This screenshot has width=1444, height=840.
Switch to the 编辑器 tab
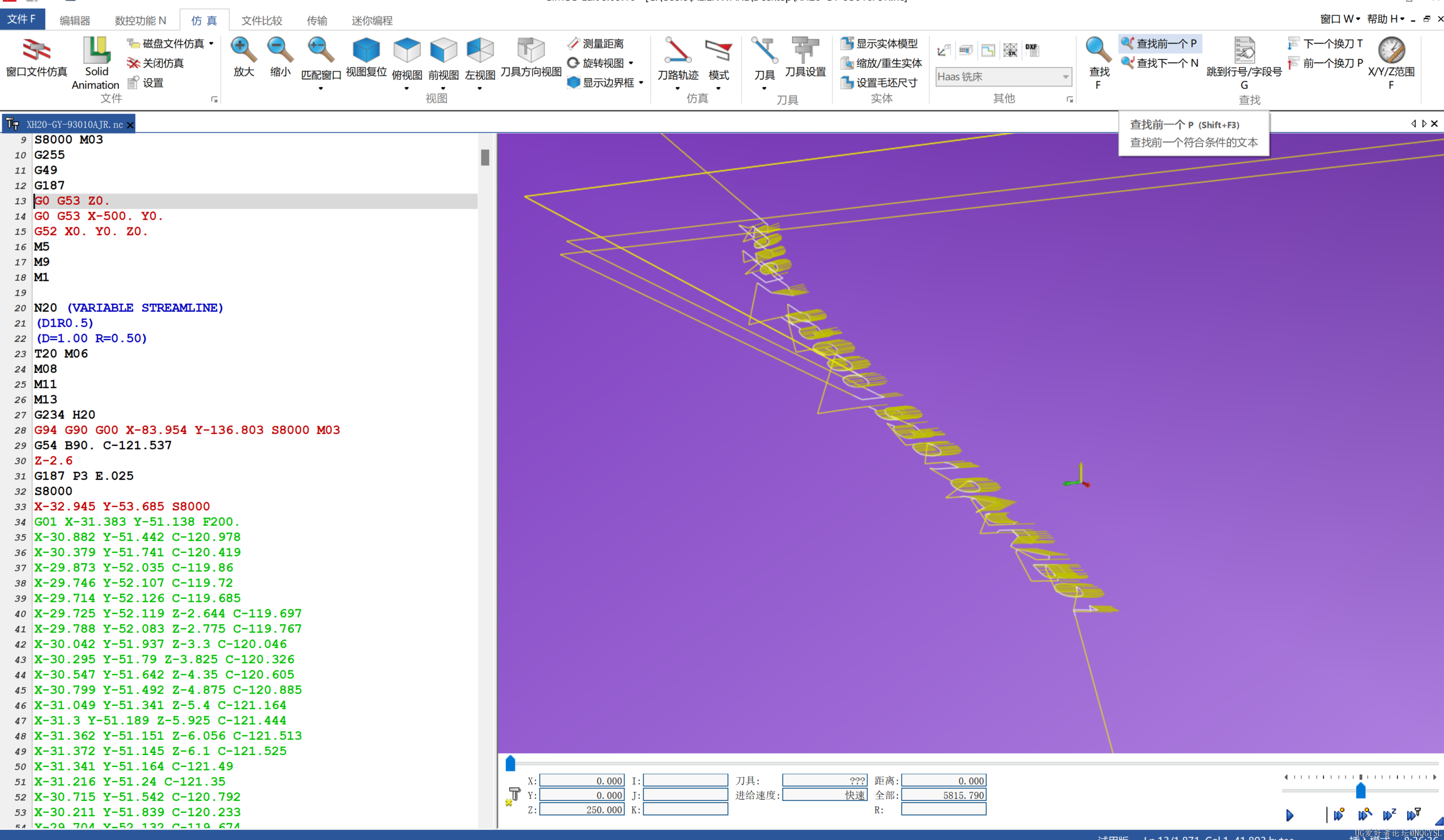75,20
